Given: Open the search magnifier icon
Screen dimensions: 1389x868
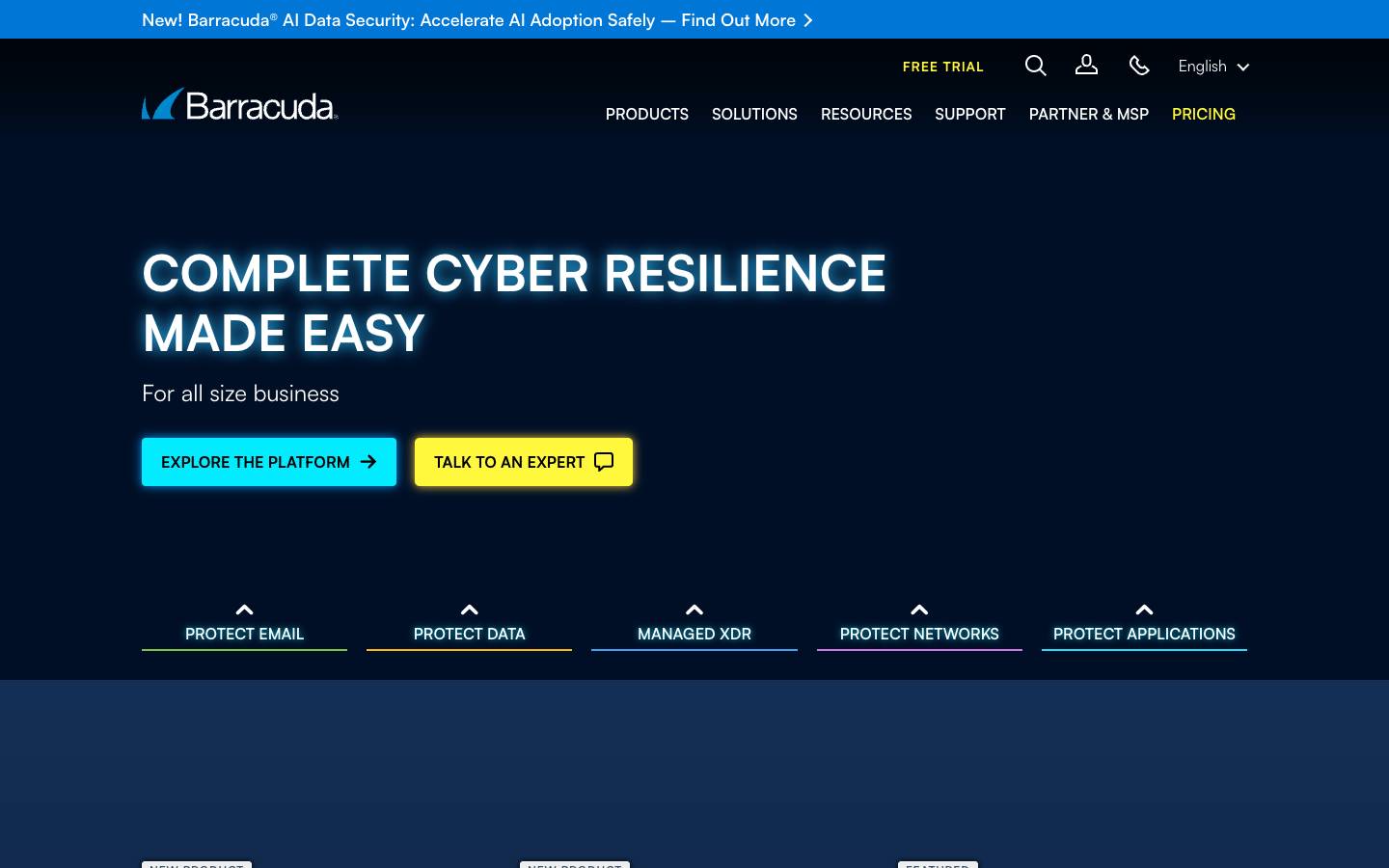Looking at the screenshot, I should coord(1036,66).
